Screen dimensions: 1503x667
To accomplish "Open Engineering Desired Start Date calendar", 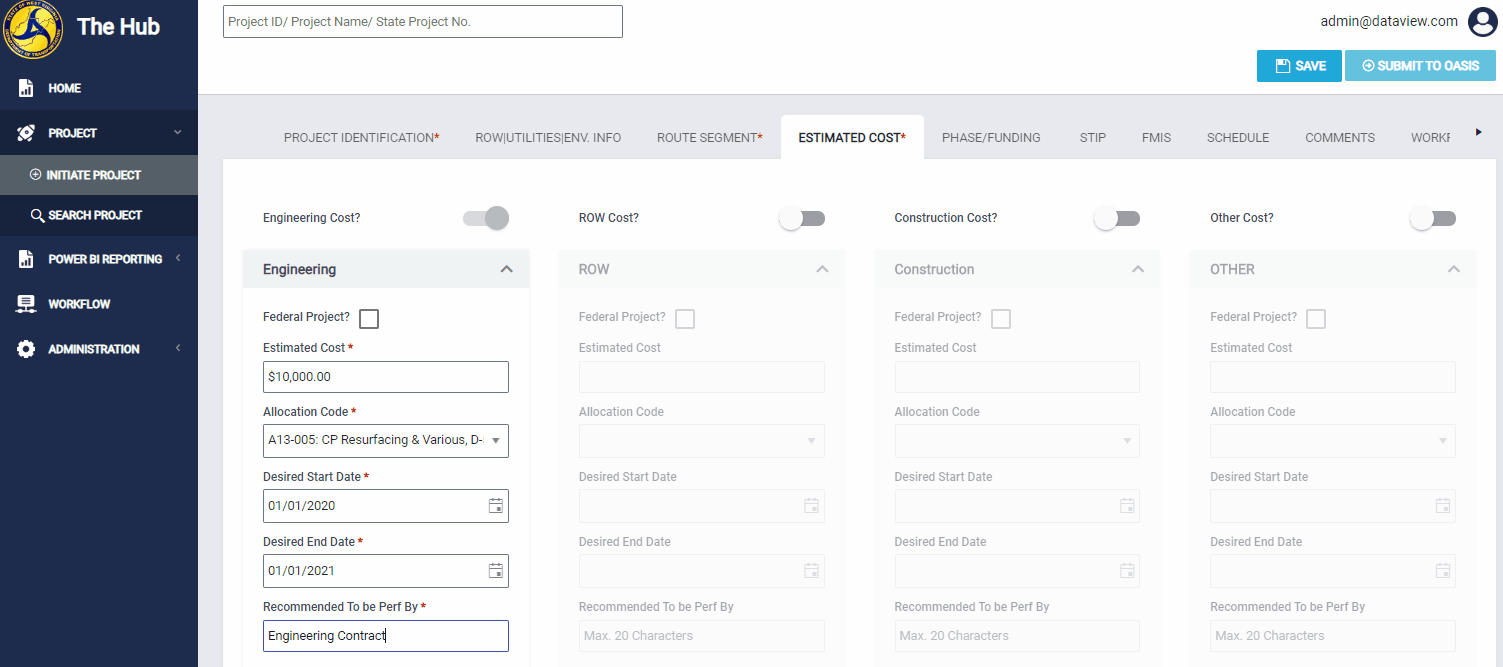I will (495, 506).
